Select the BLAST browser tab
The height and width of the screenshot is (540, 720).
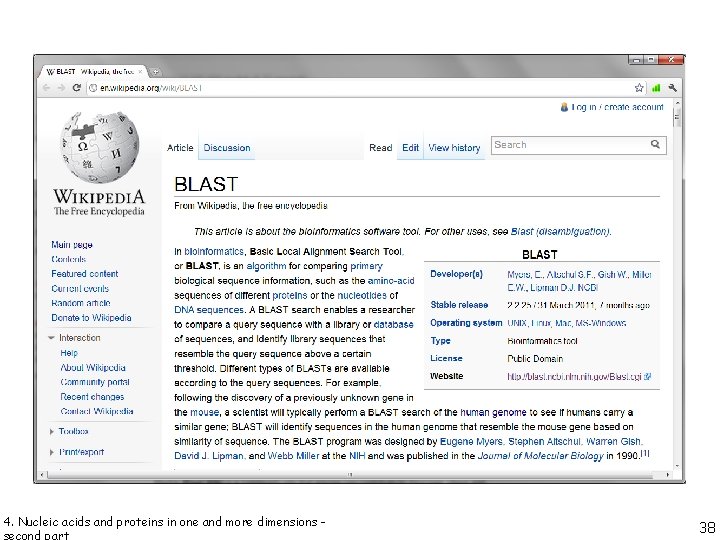point(92,72)
